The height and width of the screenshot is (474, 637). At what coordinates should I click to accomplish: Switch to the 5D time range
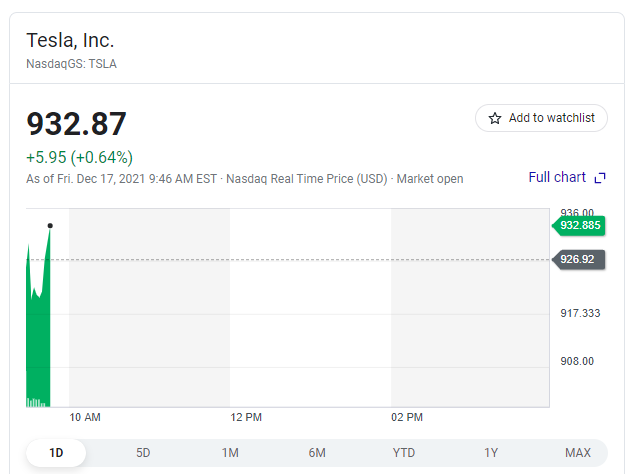[143, 453]
